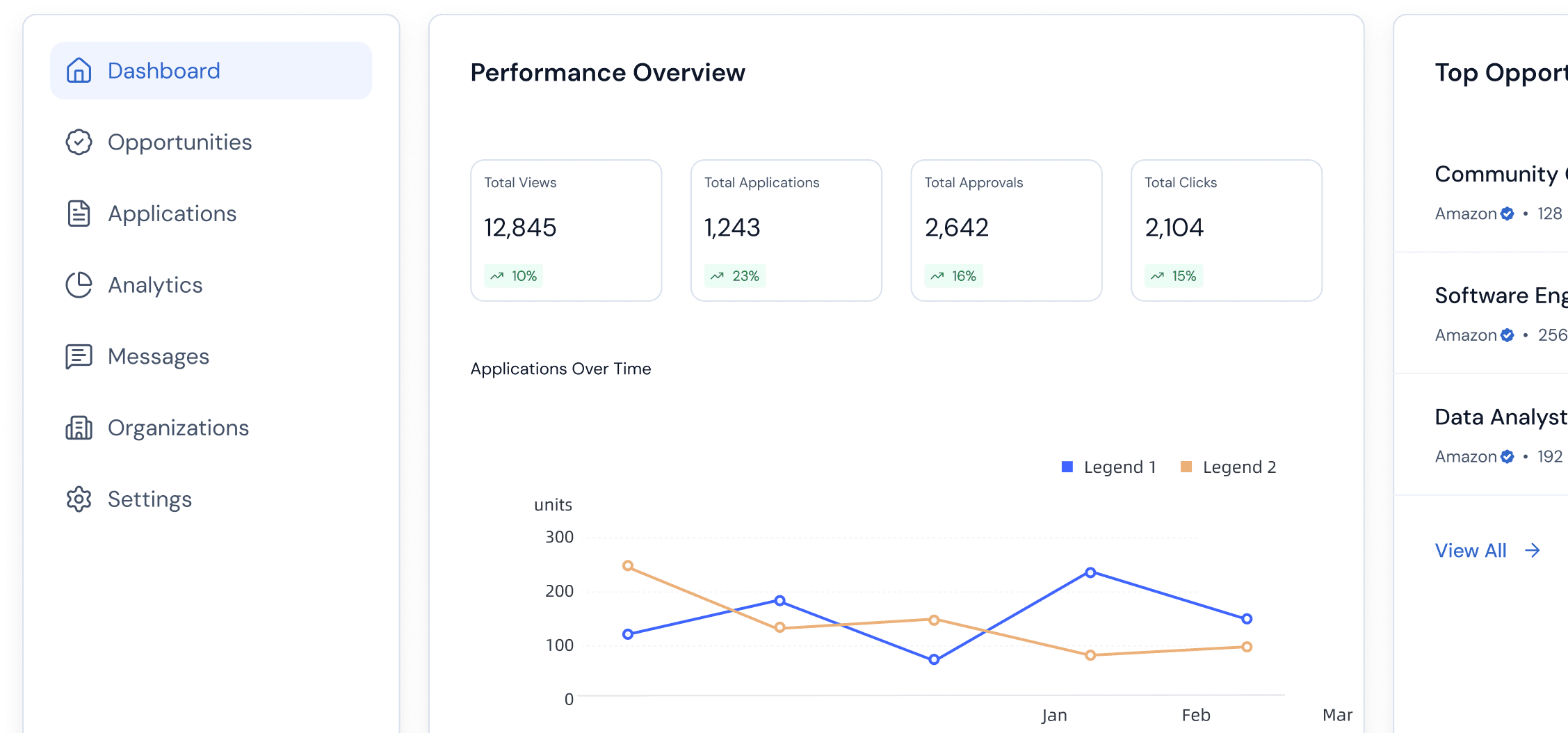Open the Community opportunity title
This screenshot has height=733, width=1568.
coord(1501,174)
